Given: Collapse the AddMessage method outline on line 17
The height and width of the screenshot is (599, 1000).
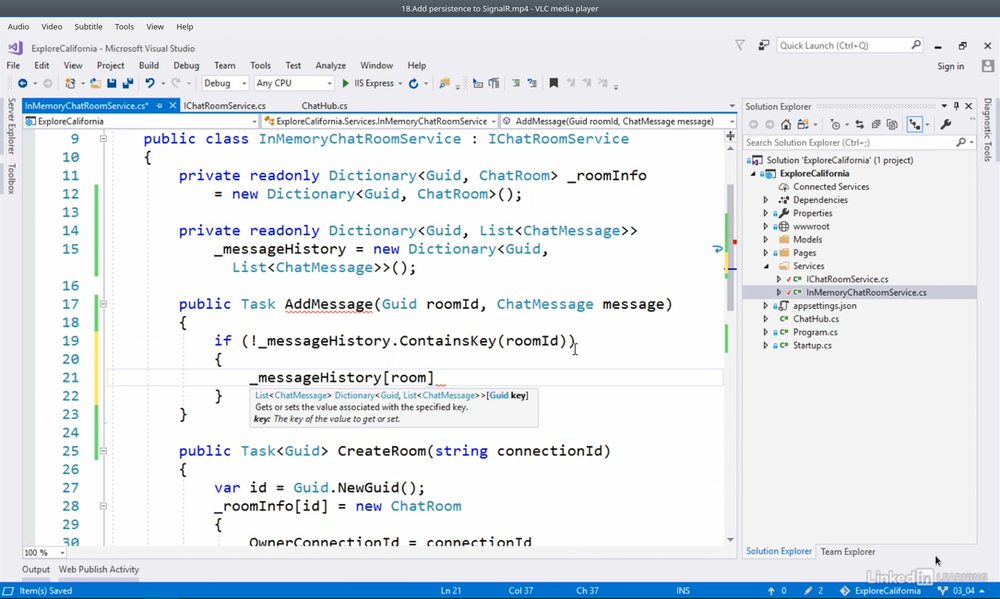Looking at the screenshot, I should click(103, 304).
